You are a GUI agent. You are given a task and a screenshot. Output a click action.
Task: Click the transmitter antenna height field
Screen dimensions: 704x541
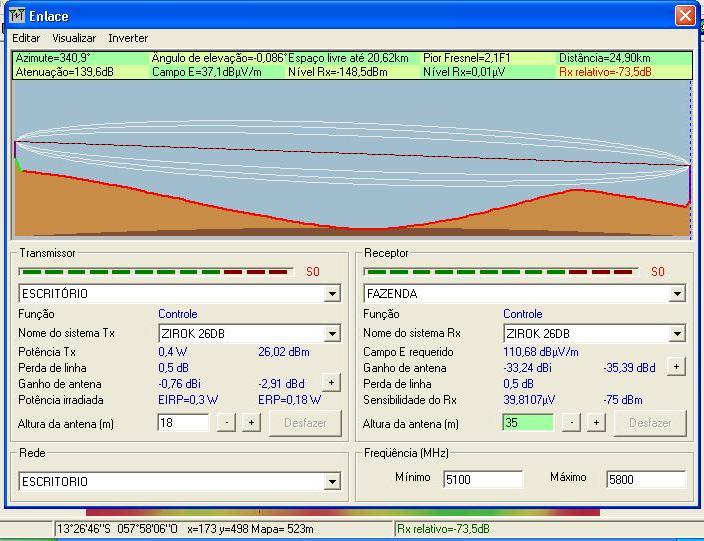183,423
